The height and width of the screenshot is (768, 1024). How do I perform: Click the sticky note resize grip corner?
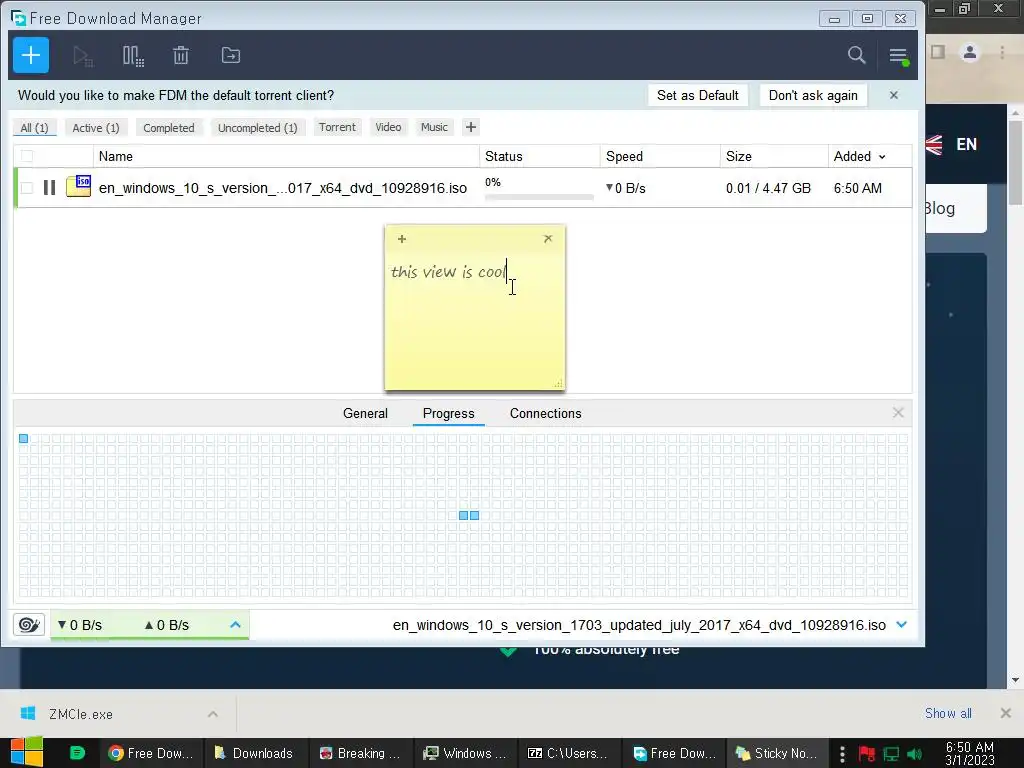pos(559,384)
